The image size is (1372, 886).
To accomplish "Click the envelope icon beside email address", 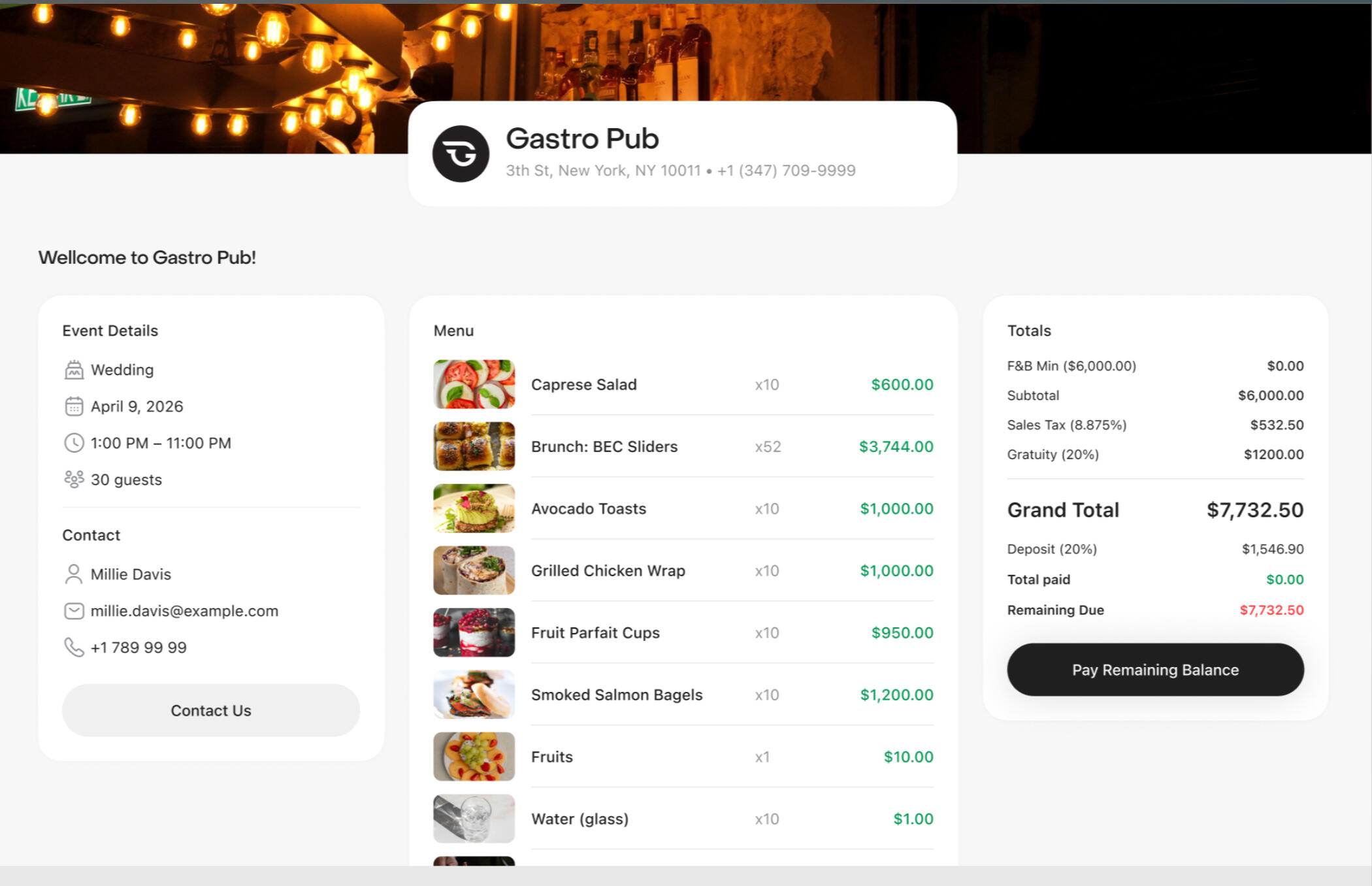I will (x=74, y=611).
